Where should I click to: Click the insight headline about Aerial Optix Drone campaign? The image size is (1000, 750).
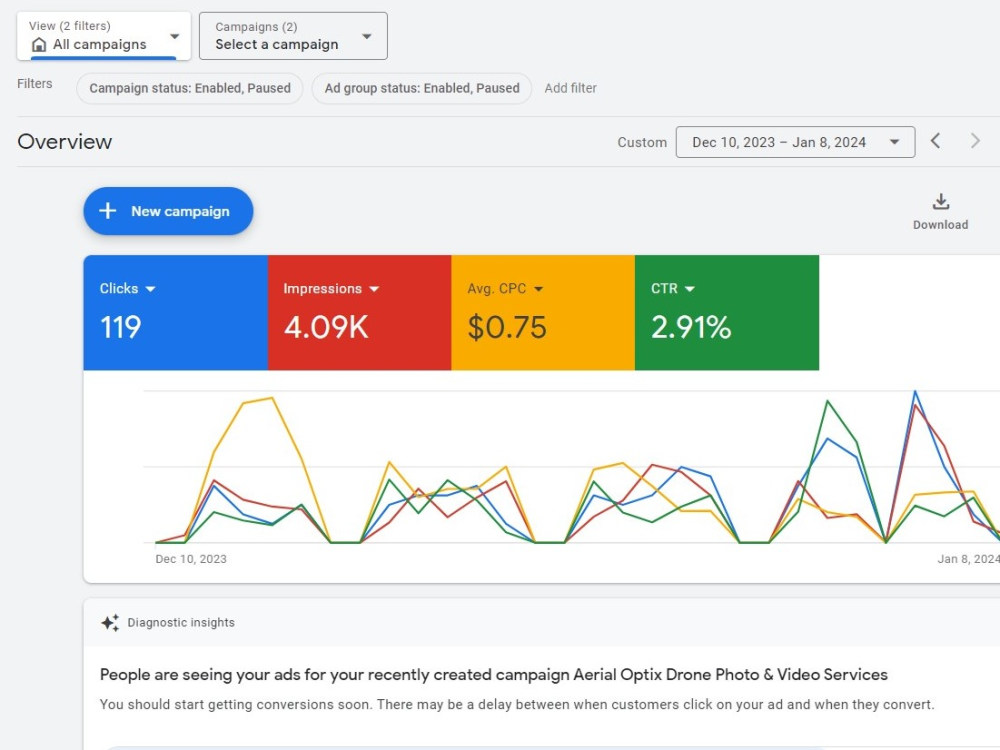(494, 675)
